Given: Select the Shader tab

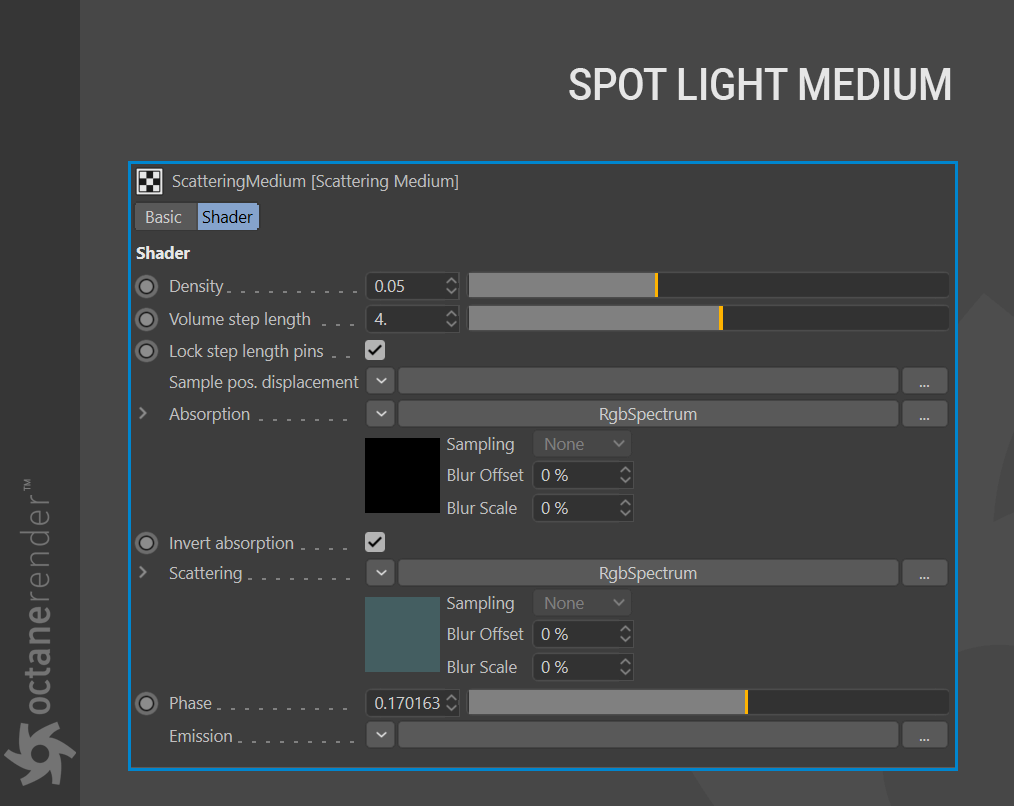Looking at the screenshot, I should (228, 217).
